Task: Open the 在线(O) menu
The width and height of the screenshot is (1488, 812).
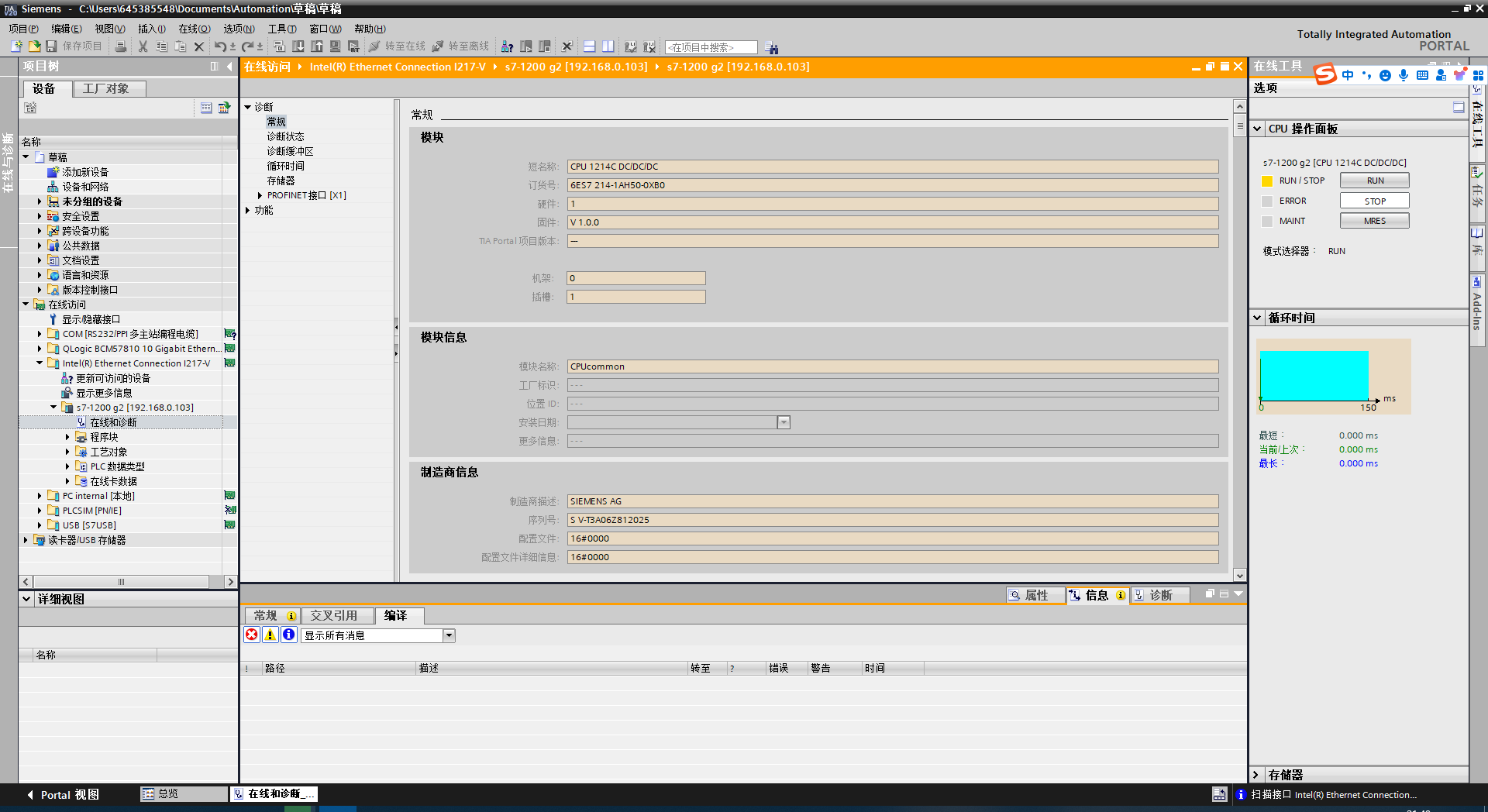Action: tap(195, 29)
